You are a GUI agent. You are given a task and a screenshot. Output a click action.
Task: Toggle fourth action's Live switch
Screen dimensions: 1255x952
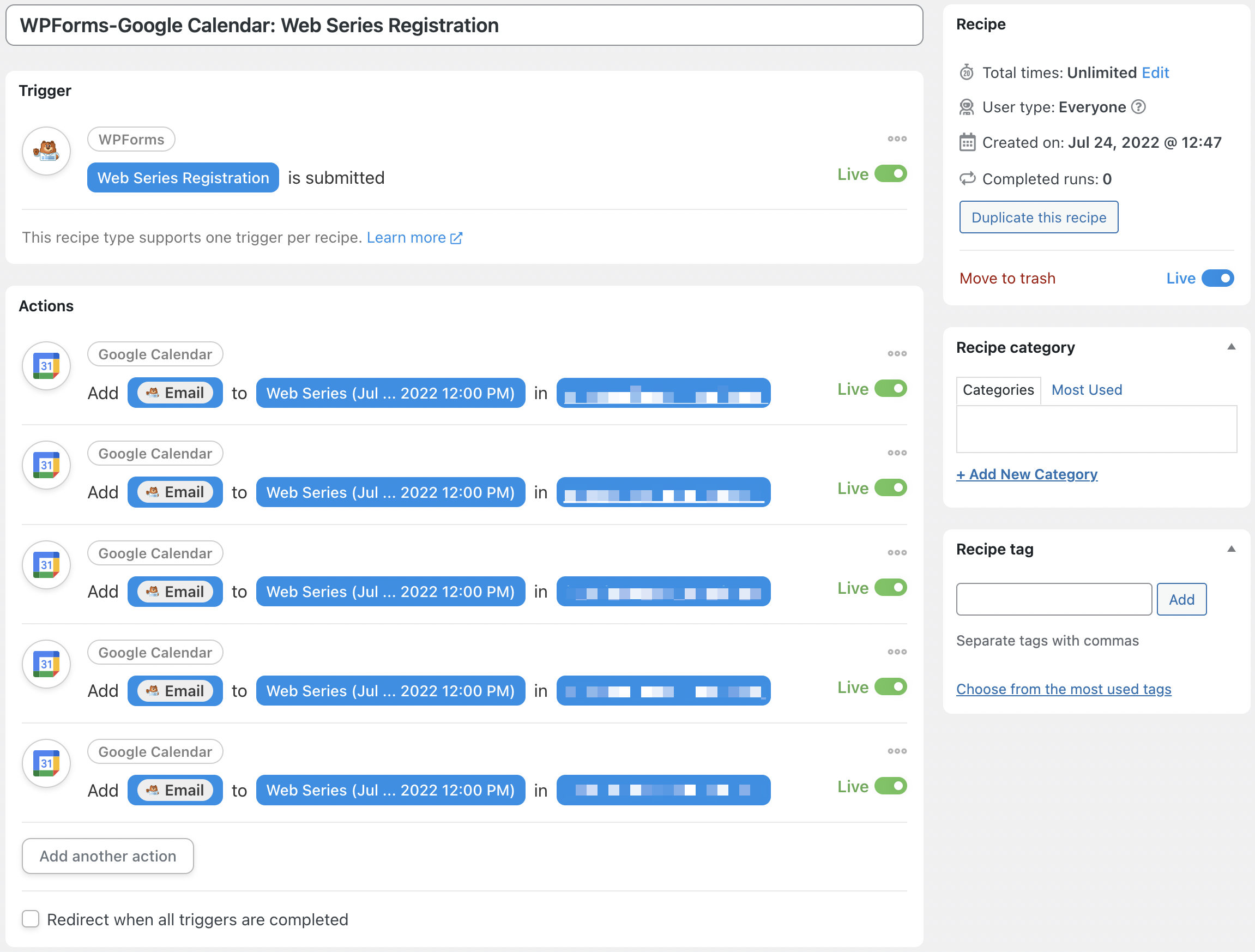pos(891,687)
